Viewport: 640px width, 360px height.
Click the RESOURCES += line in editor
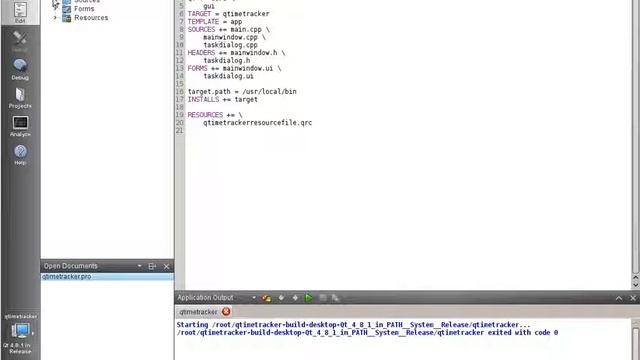(x=215, y=115)
